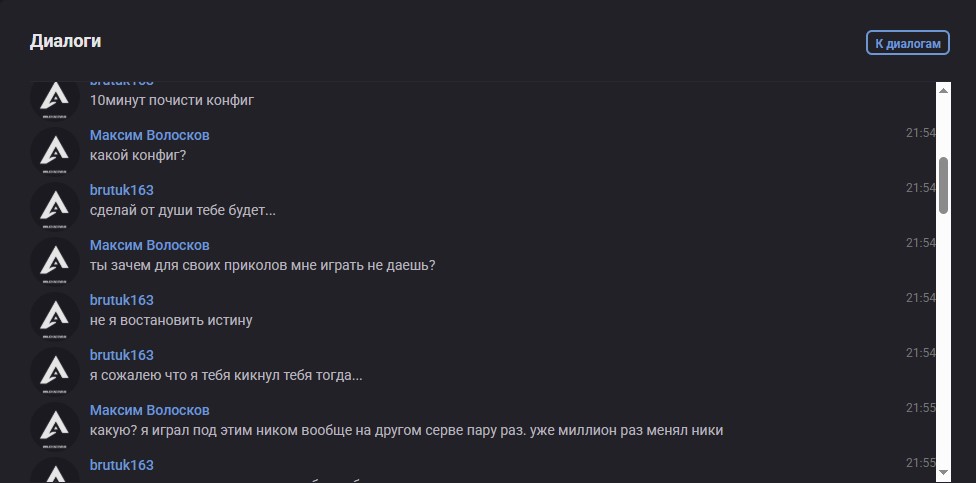Click the scrollbar up arrow
The width and height of the screenshot is (976, 483).
(x=943, y=90)
